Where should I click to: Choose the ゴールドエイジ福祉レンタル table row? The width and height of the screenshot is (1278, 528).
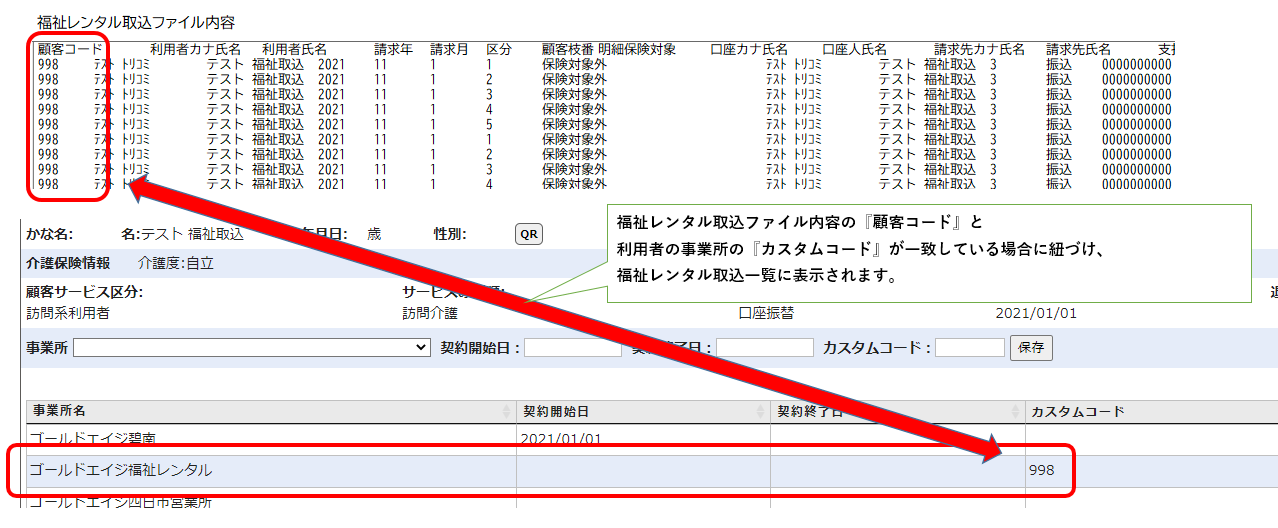tap(120, 470)
